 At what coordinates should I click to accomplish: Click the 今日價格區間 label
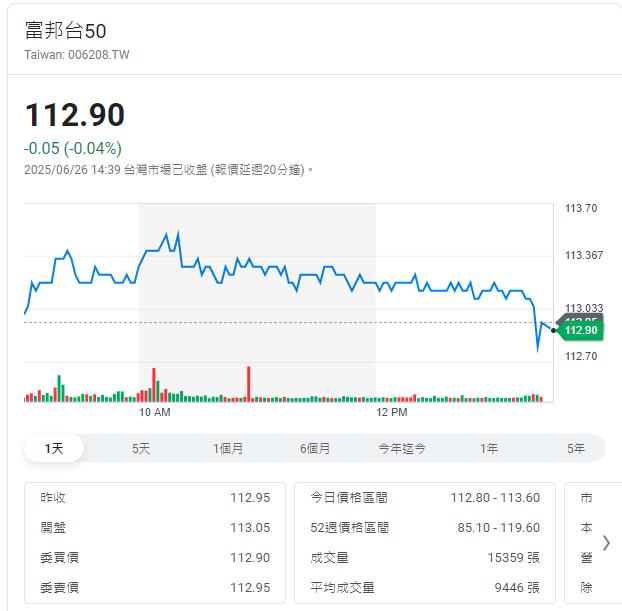click(x=349, y=498)
